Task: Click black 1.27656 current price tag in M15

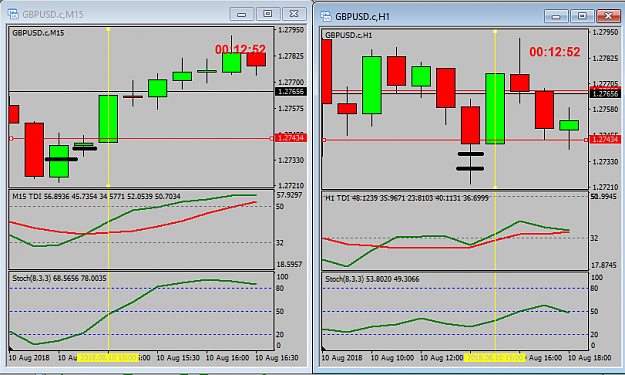Action: (x=291, y=92)
